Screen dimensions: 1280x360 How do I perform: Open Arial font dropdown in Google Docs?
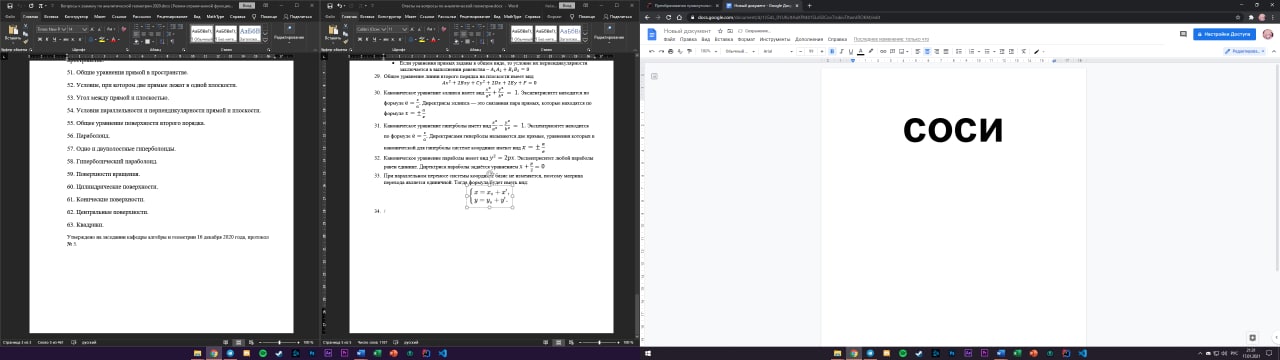pyautogui.click(x=778, y=51)
